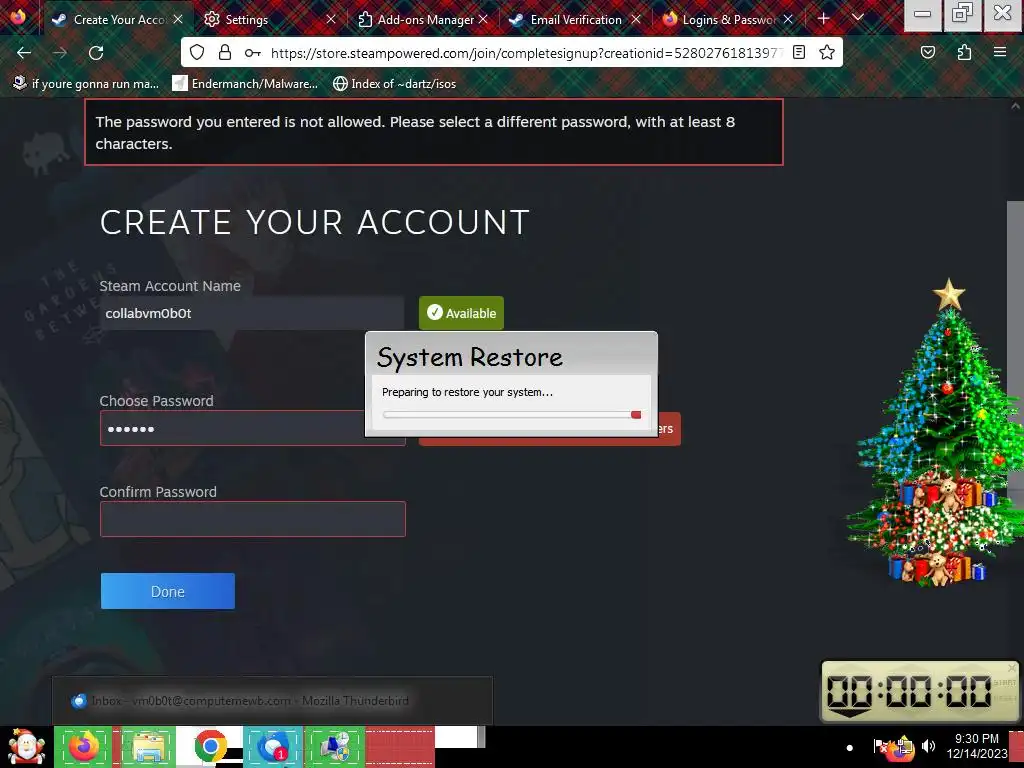Open the taskbar clock showing 9:30 PM
Viewport: 1024px width, 768px height.
[976, 746]
